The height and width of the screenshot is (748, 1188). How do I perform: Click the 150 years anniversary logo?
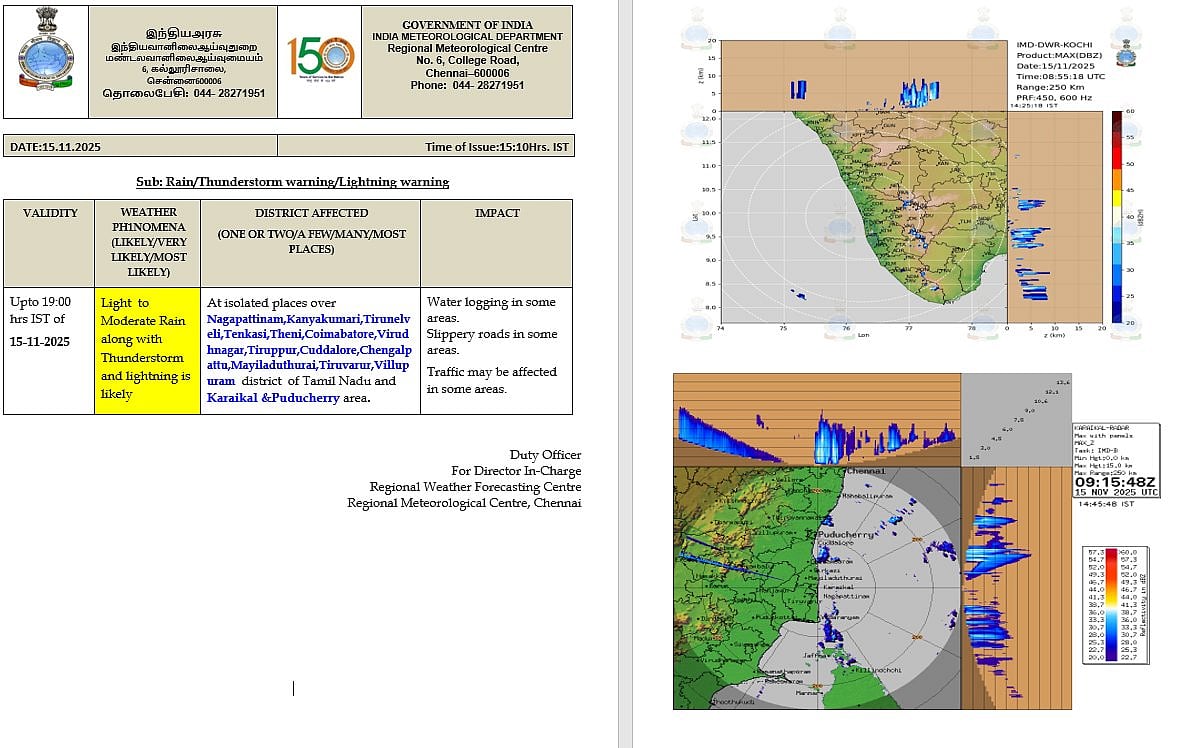point(319,61)
